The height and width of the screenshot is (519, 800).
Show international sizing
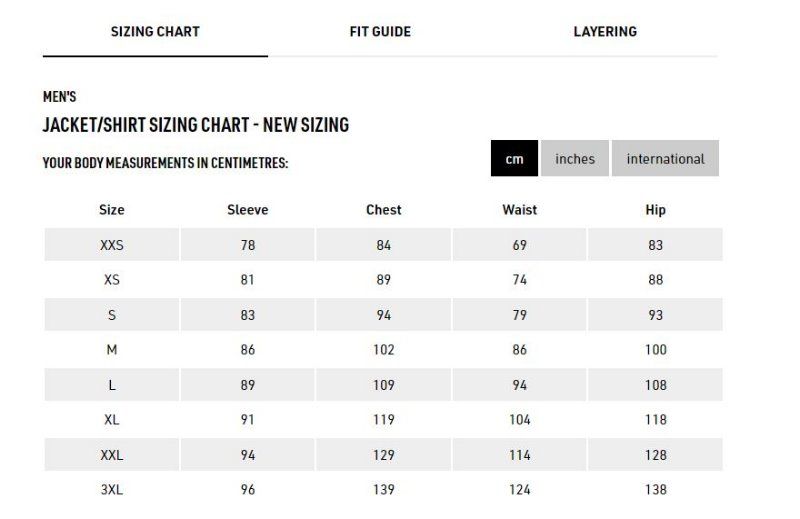[665, 159]
